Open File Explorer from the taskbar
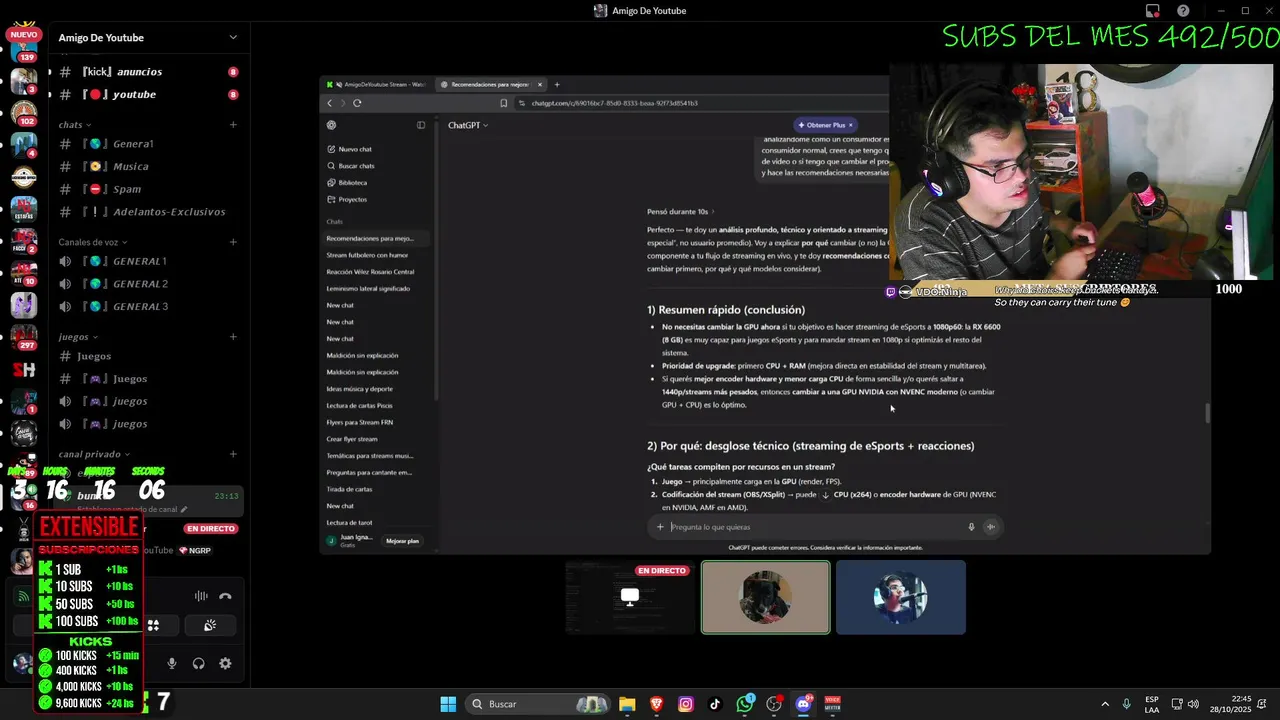 (627, 704)
